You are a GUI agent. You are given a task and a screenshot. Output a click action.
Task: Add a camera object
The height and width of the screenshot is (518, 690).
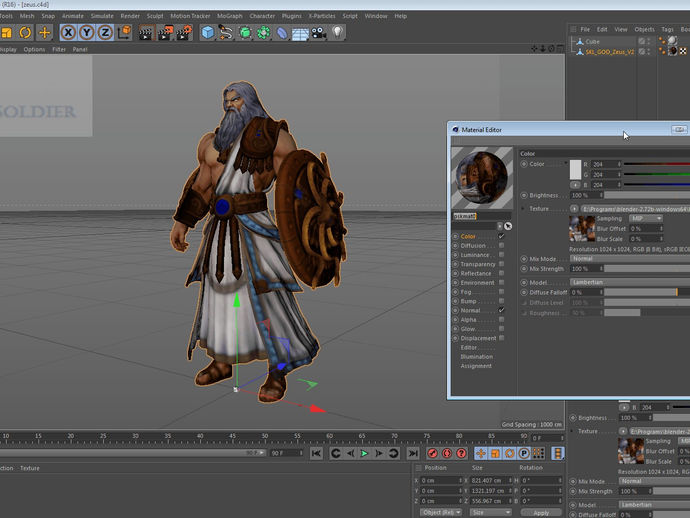319,33
